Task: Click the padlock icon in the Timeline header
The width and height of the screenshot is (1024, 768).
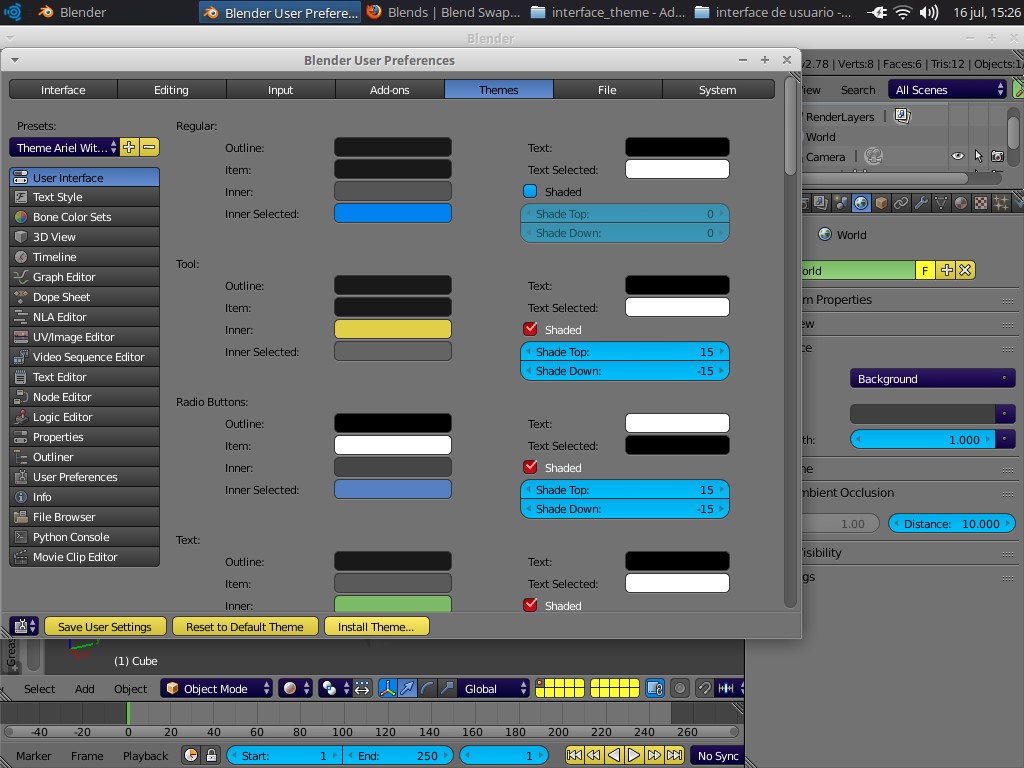Action: point(210,755)
